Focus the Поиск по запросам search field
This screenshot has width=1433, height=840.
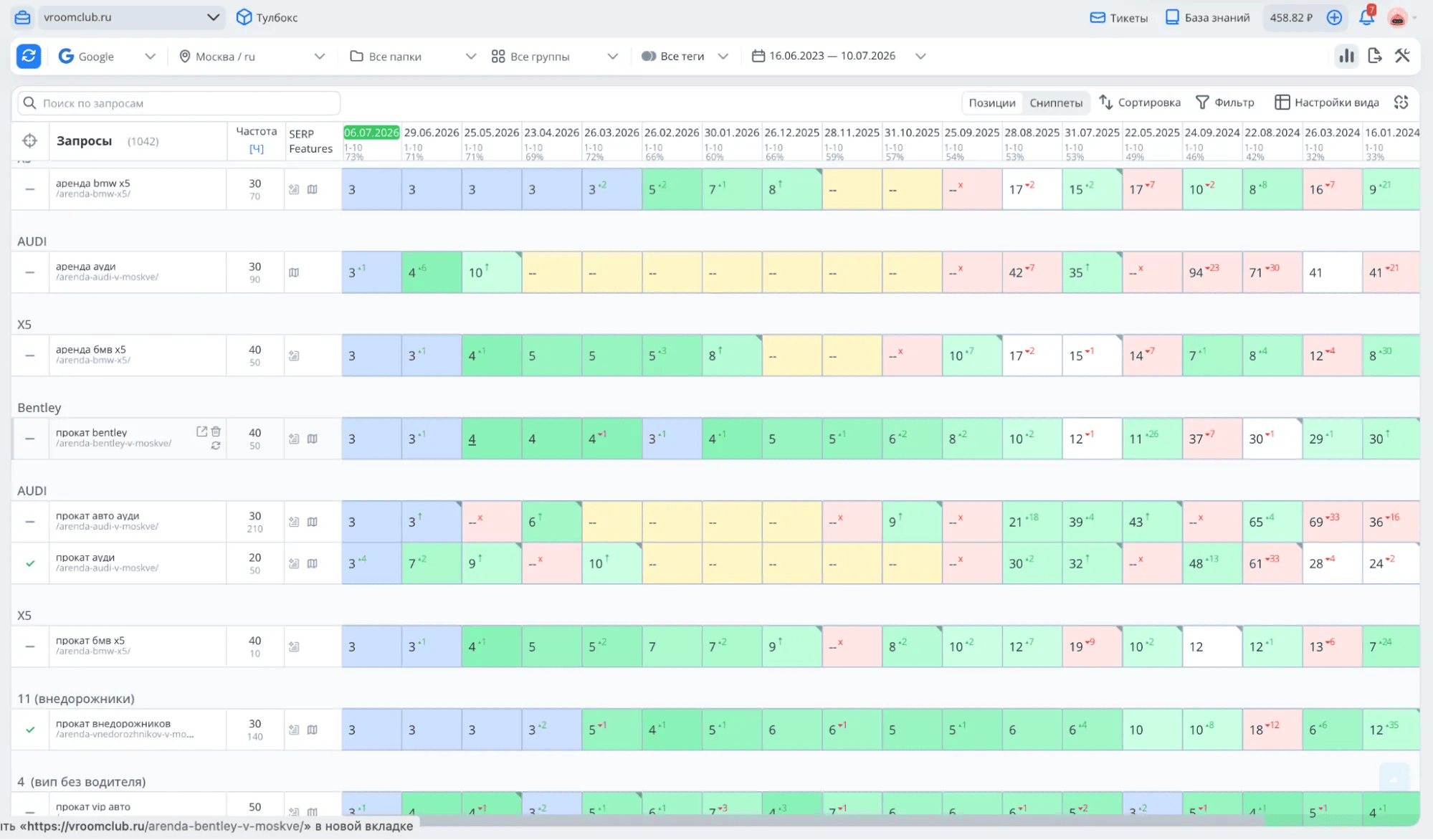[x=178, y=103]
